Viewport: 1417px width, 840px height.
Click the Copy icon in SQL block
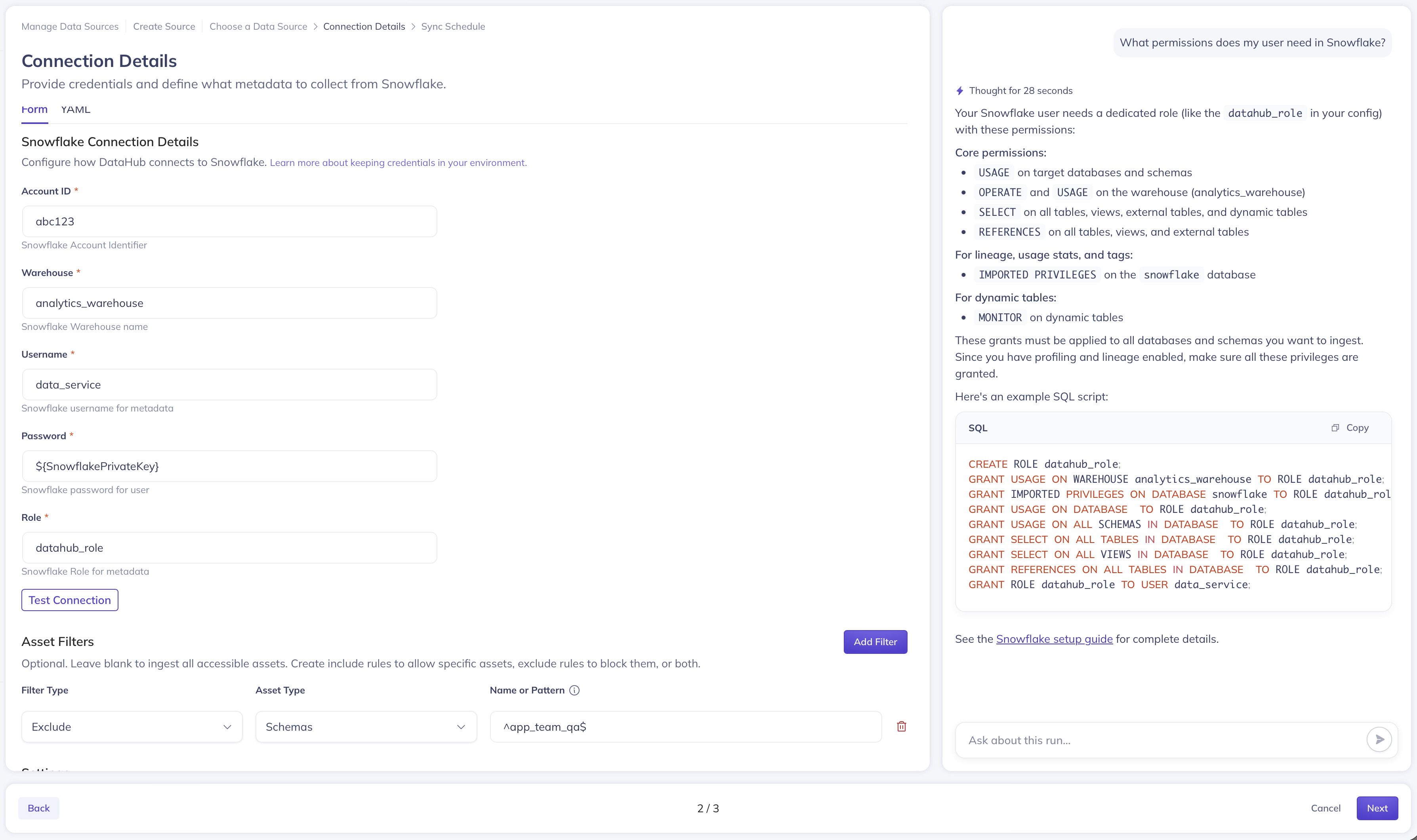[x=1335, y=428]
